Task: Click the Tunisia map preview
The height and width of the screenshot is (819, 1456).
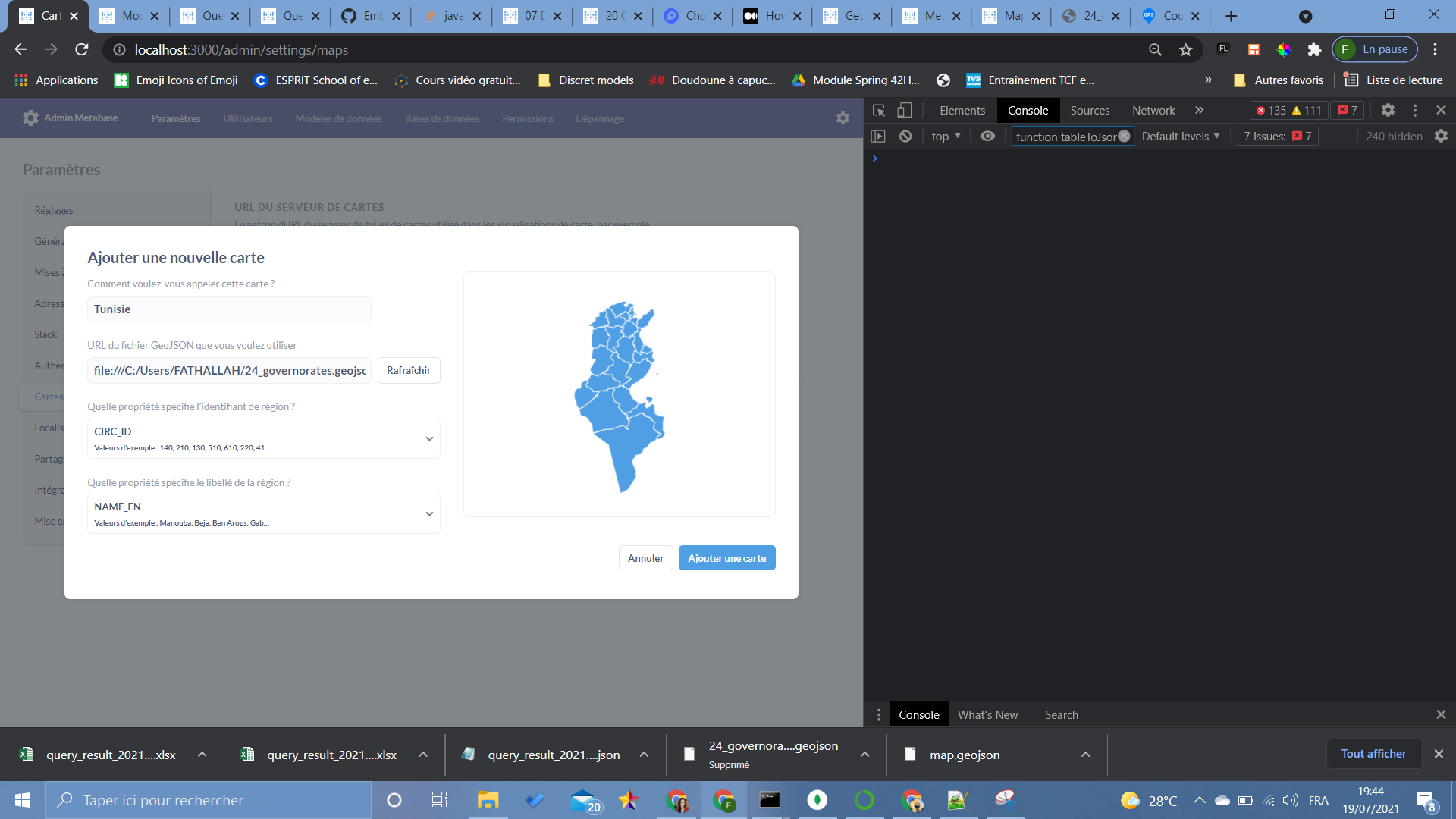Action: coord(619,394)
